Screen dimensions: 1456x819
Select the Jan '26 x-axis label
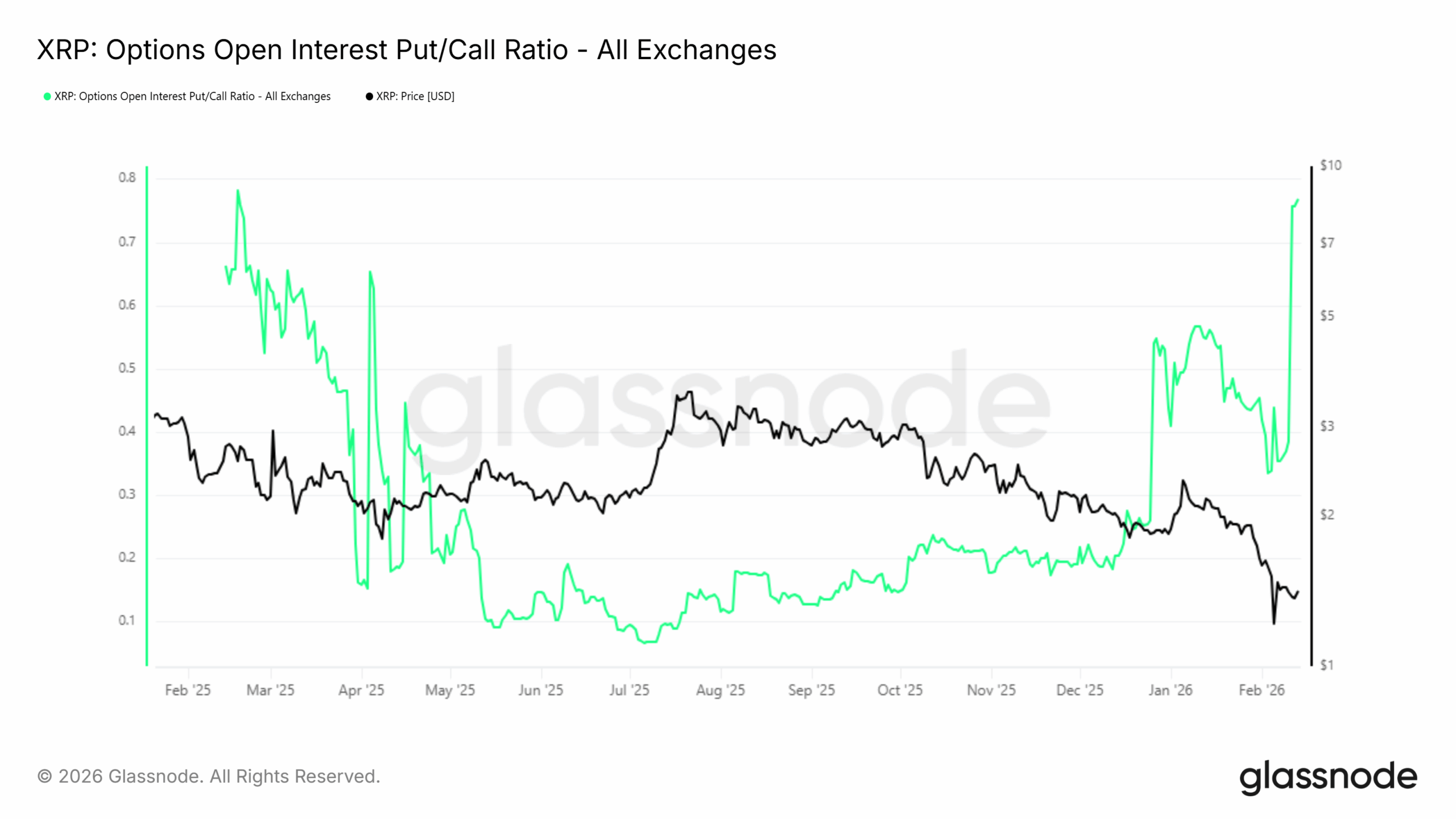(x=1170, y=690)
